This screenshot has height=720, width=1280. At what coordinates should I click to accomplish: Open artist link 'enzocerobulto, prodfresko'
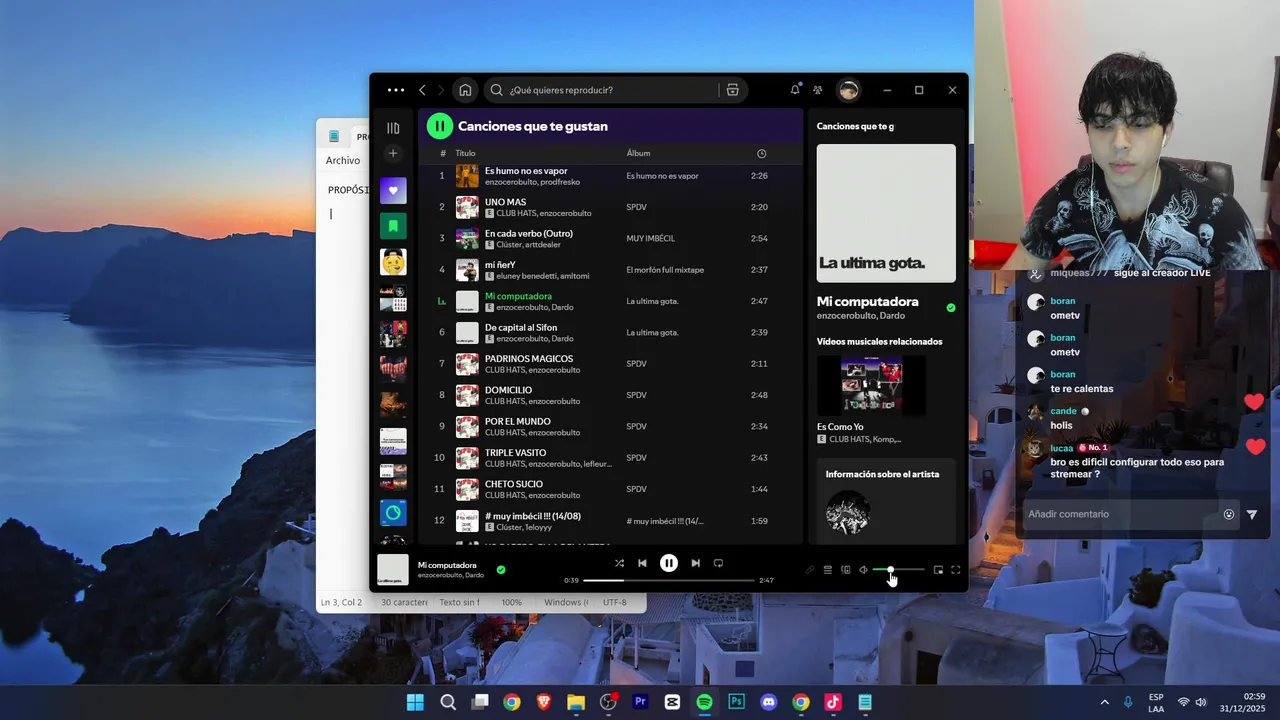(x=532, y=182)
